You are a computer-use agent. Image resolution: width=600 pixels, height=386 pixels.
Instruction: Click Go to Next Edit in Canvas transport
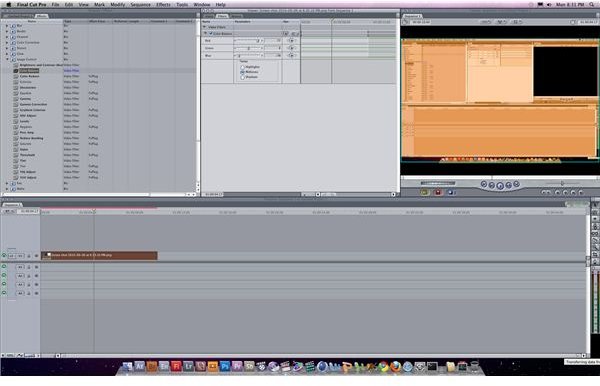pos(516,184)
